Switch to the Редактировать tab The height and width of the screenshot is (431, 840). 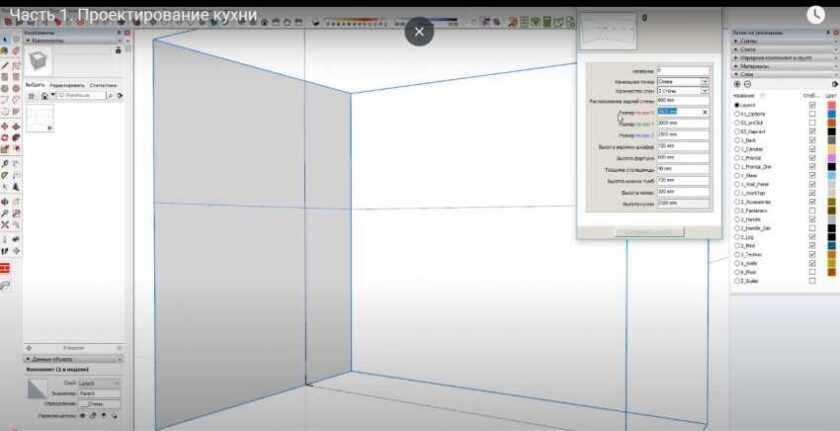(x=68, y=86)
